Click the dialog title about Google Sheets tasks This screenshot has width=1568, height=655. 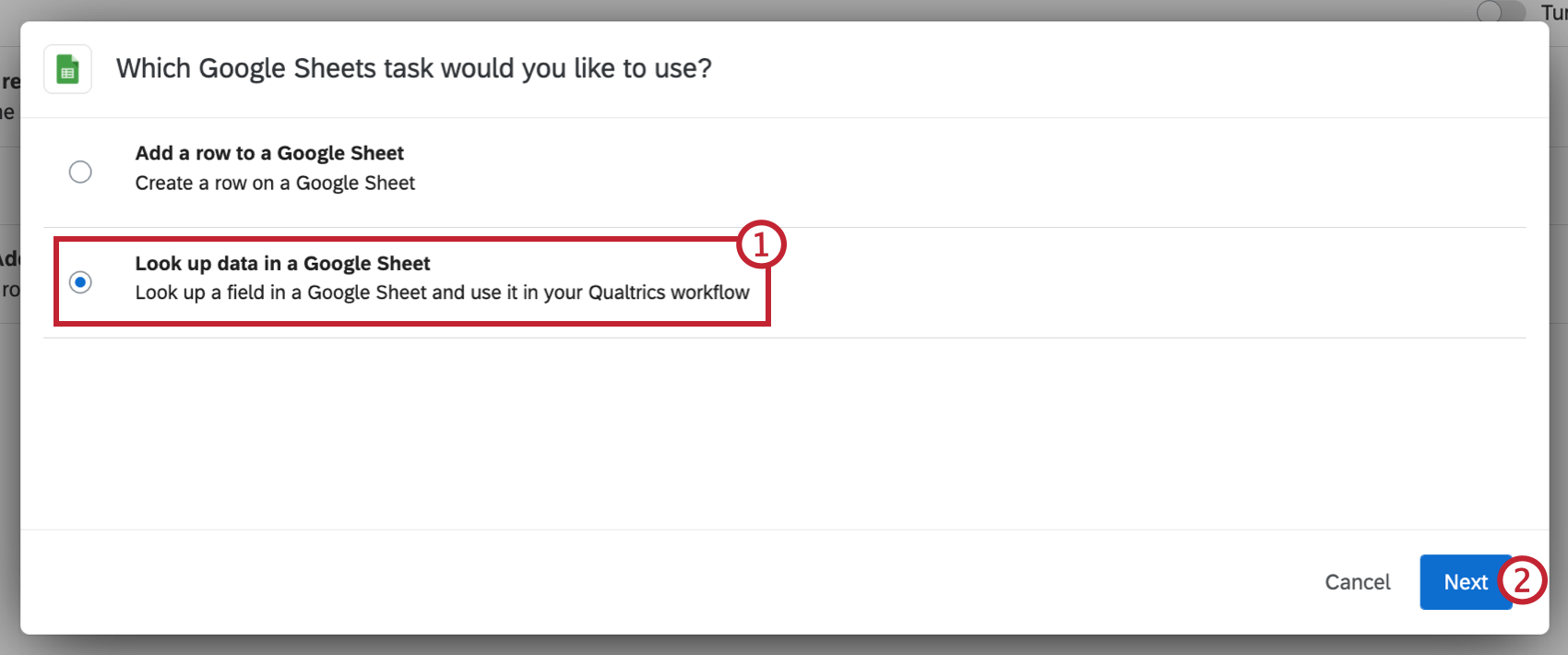pyautogui.click(x=413, y=67)
